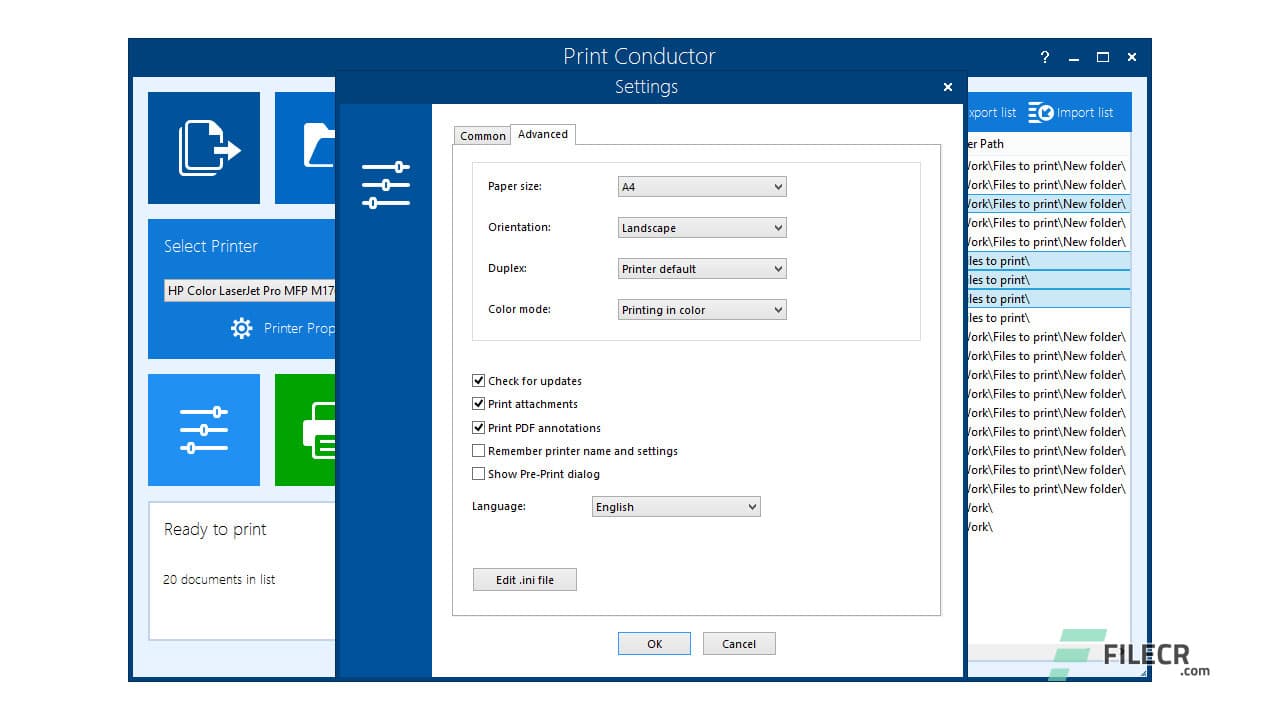The height and width of the screenshot is (720, 1280).
Task: Click the document export tile at top left
Action: [204, 147]
